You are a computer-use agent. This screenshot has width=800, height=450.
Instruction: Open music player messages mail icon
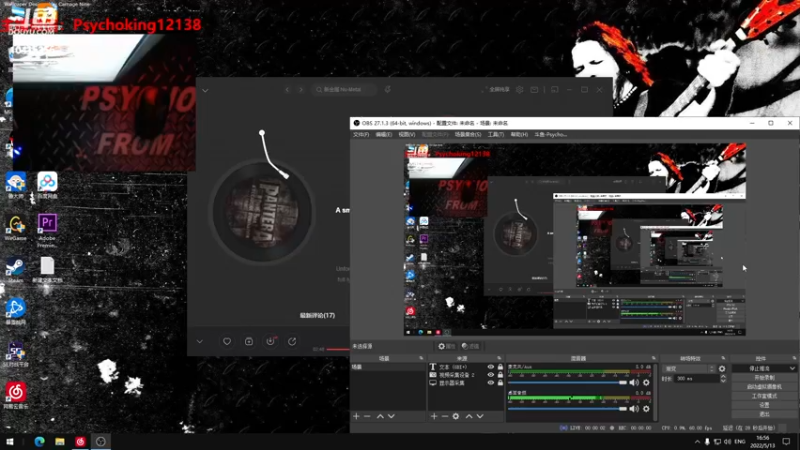click(x=534, y=90)
